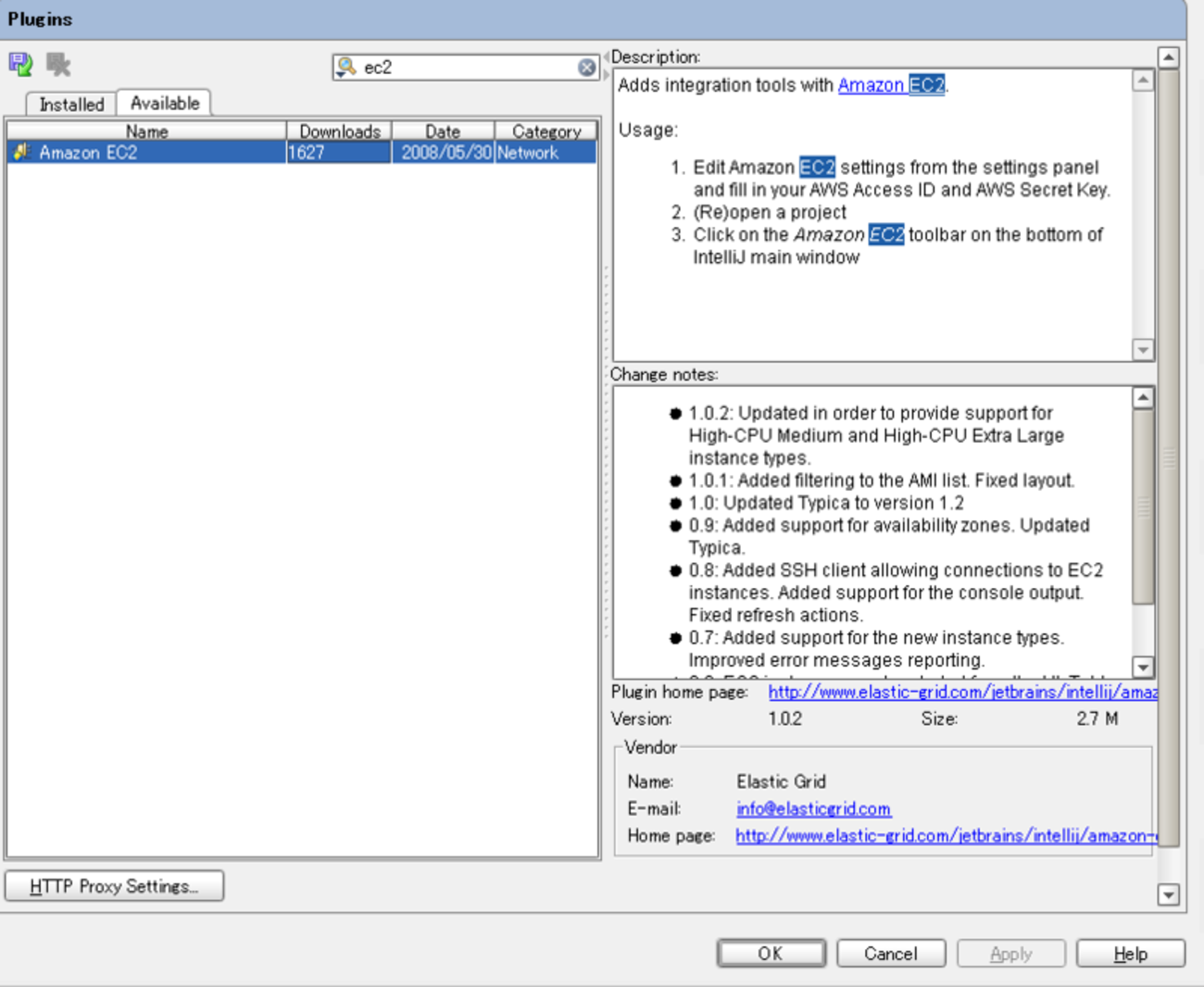Image resolution: width=1204 pixels, height=987 pixels.
Task: Click the outer details panel scrollbar thumb
Action: (1169, 457)
